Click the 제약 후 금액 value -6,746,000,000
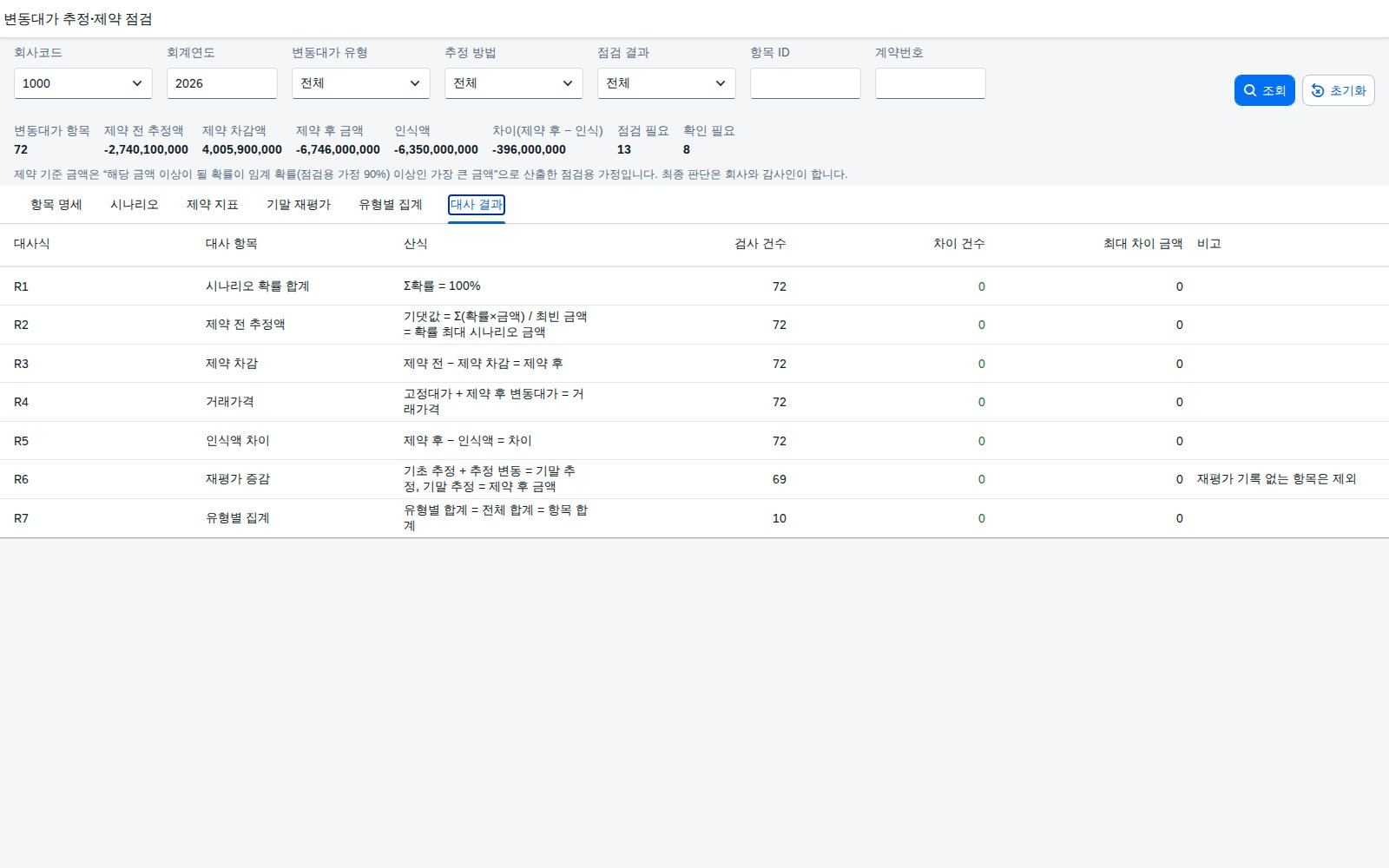 (338, 149)
